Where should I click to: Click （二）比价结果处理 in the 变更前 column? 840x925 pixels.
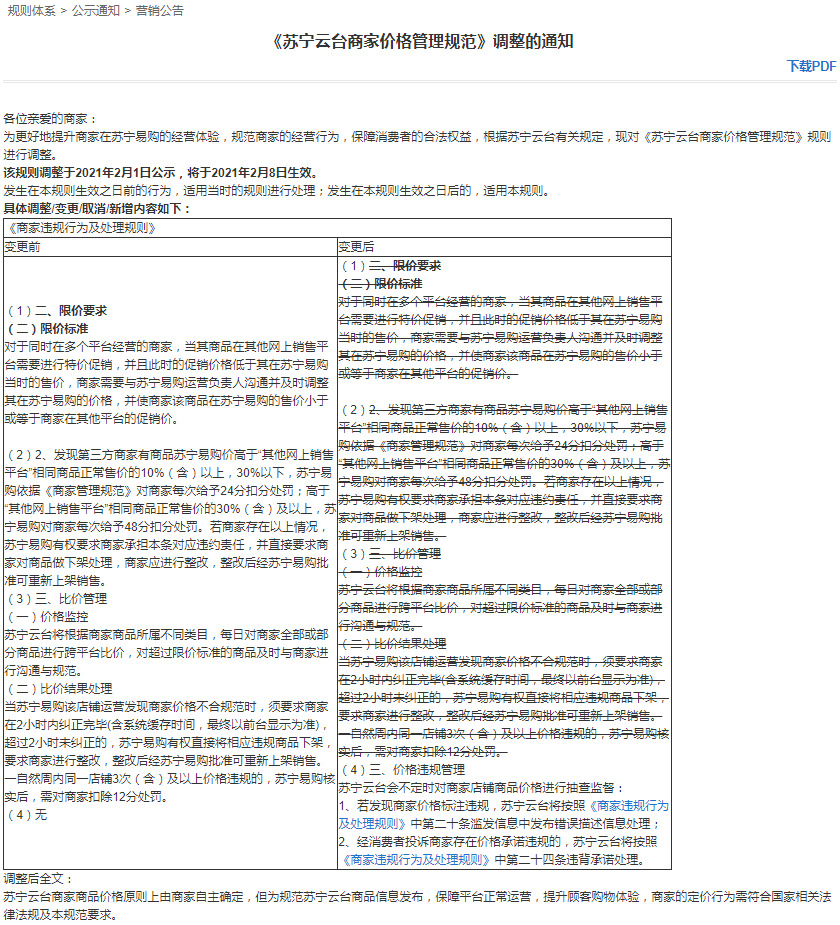click(60, 688)
